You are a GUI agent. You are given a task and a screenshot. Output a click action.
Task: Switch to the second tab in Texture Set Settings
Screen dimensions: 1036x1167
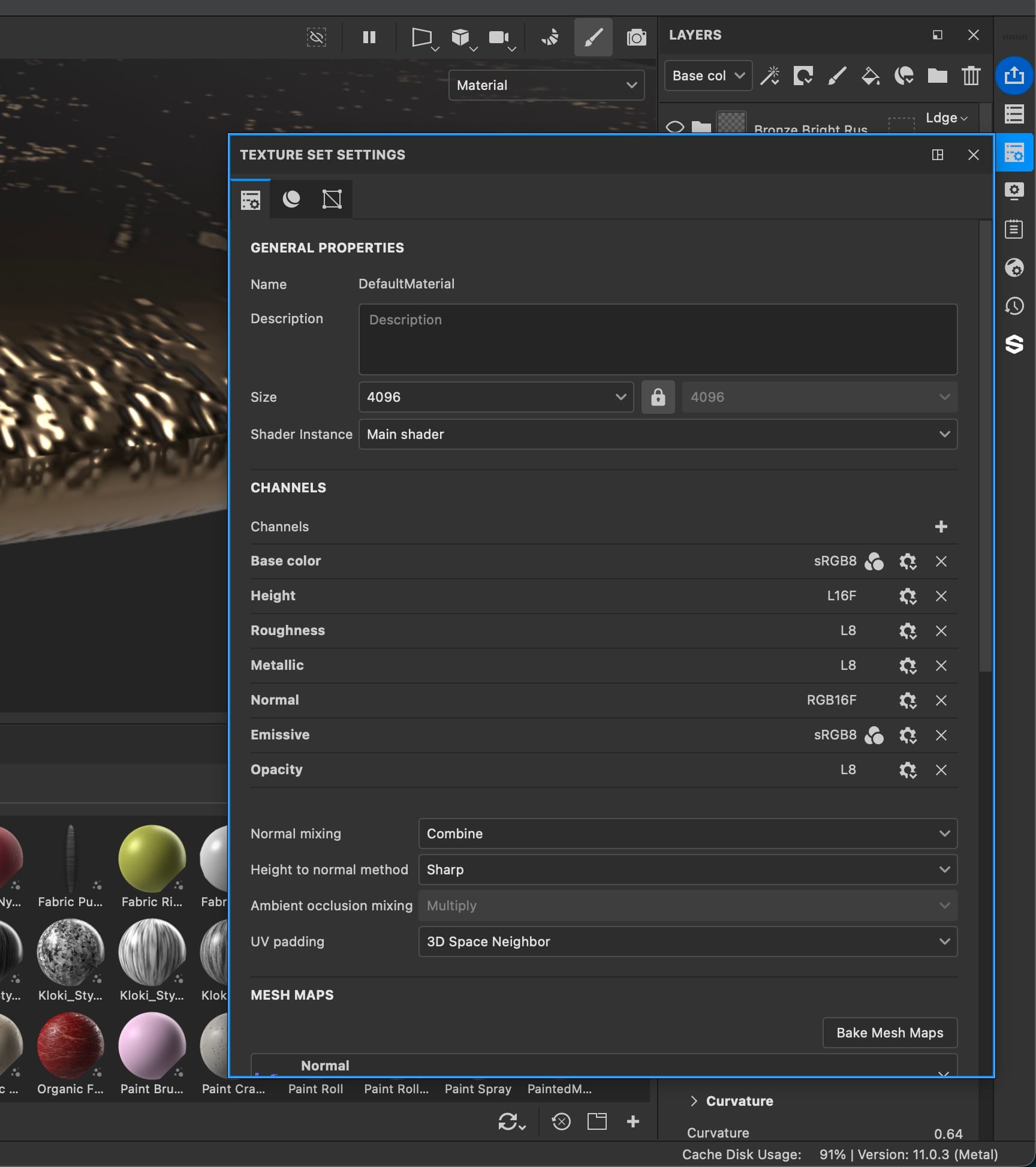[x=291, y=199]
